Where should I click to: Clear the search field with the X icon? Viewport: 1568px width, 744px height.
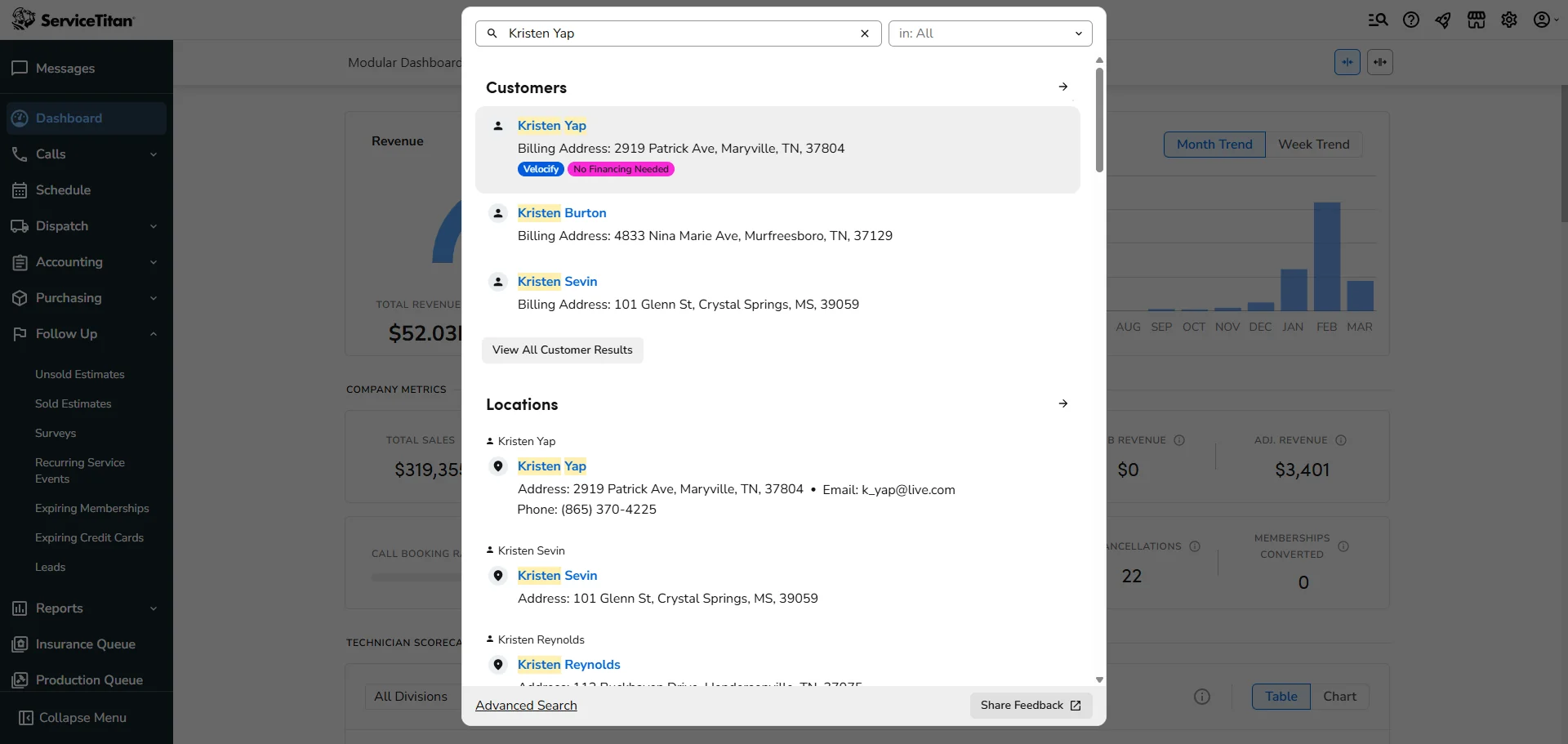point(863,33)
